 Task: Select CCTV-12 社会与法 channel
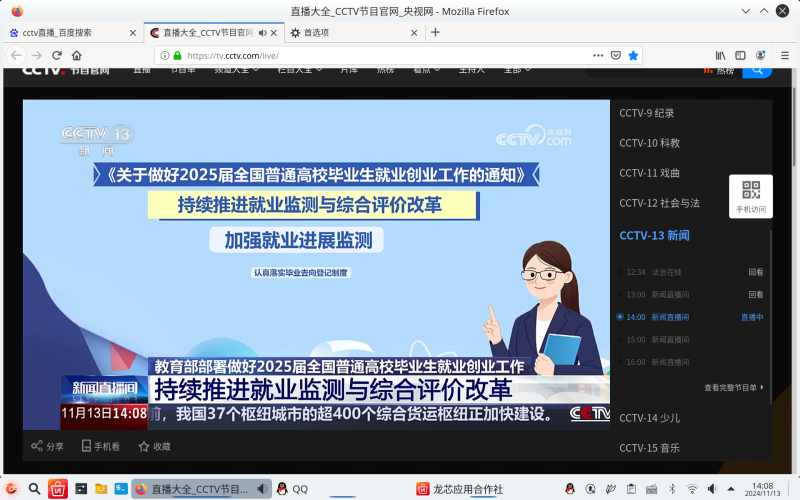click(659, 203)
